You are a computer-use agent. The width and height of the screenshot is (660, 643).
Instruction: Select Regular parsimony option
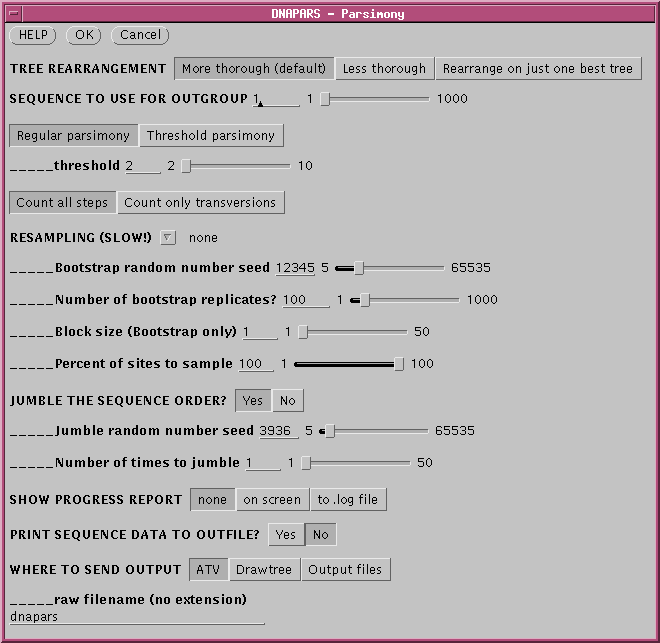pos(74,136)
